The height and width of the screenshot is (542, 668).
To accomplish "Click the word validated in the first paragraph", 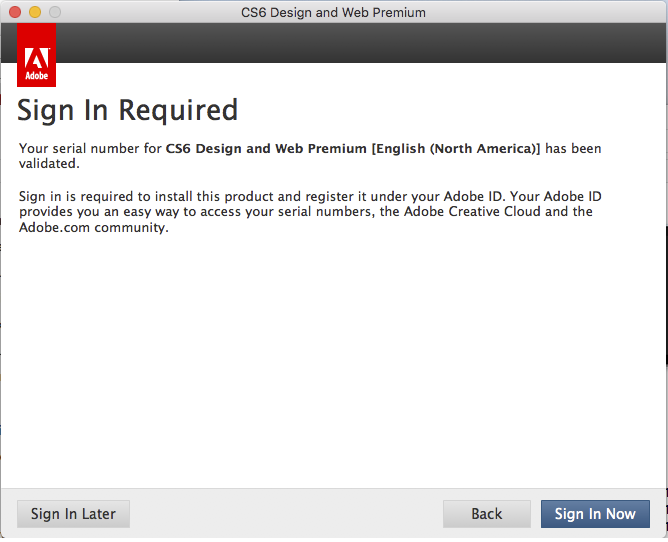I will pos(47,164).
